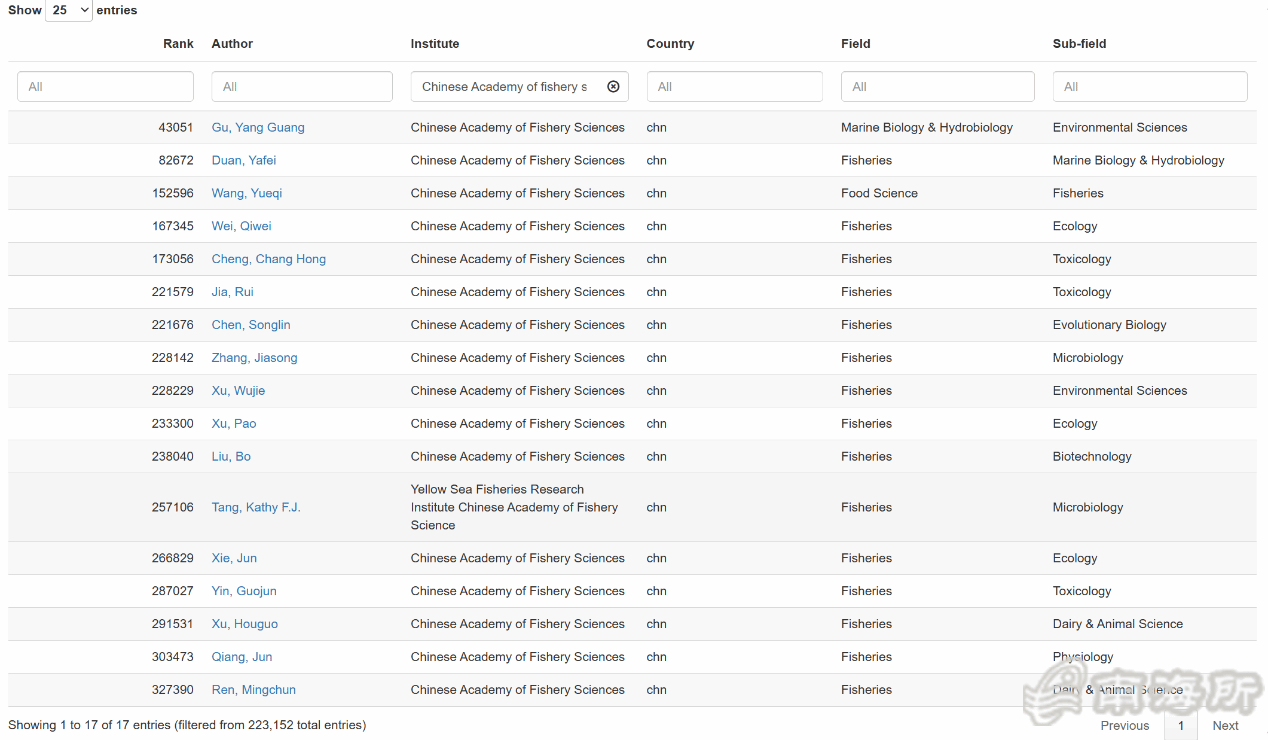Open author link Tang, Kathy F.J.
The width and height of the screenshot is (1268, 740).
[256, 508]
